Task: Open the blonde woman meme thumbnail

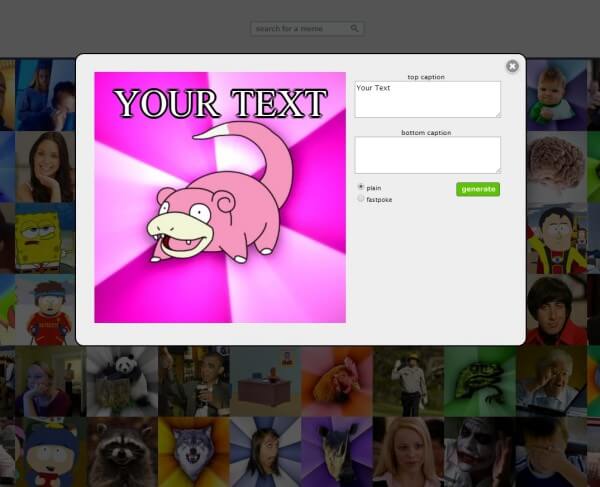Action: click(x=408, y=452)
